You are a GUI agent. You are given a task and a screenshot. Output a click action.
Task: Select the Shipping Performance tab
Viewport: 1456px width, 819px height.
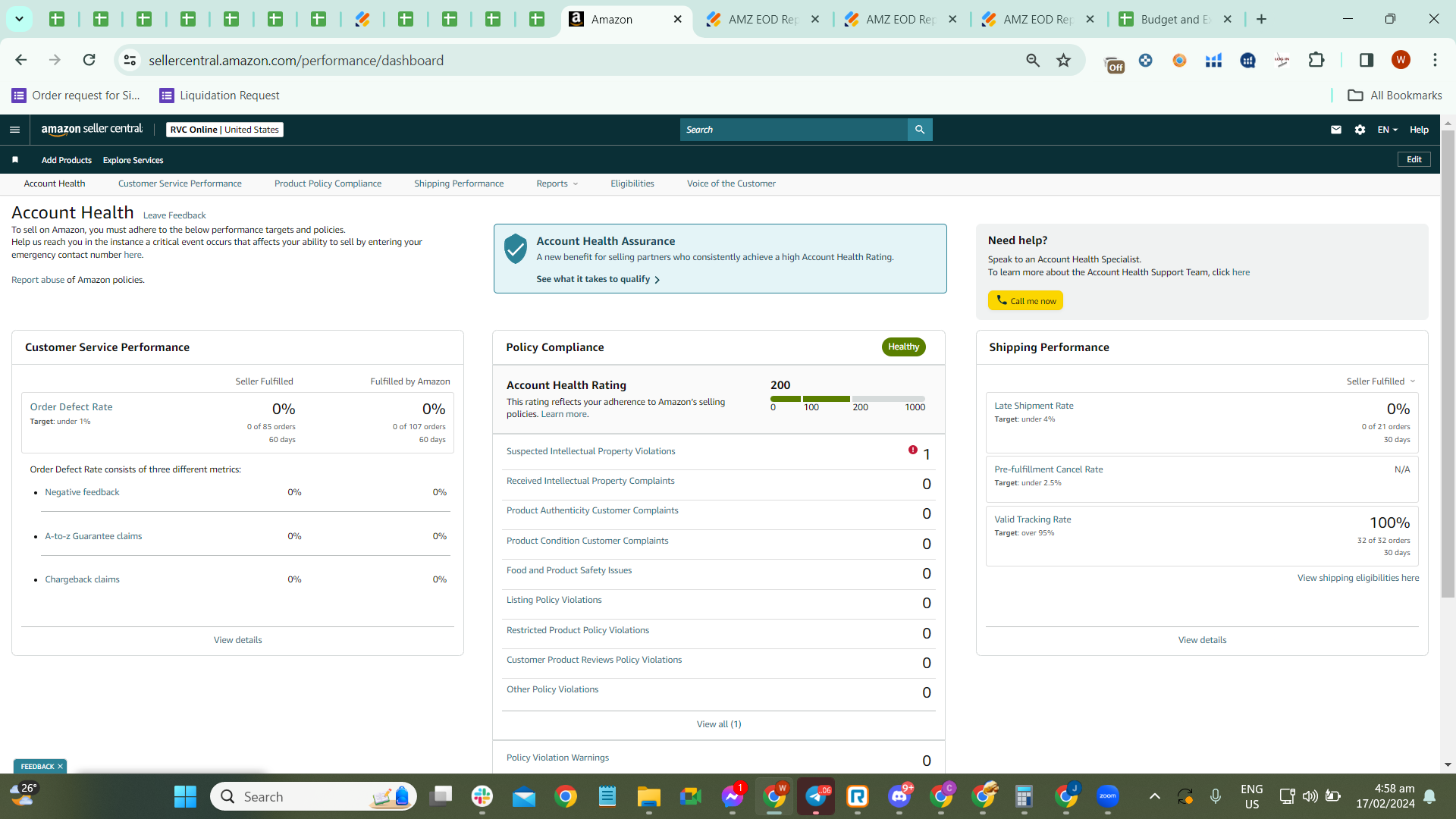pyautogui.click(x=459, y=184)
